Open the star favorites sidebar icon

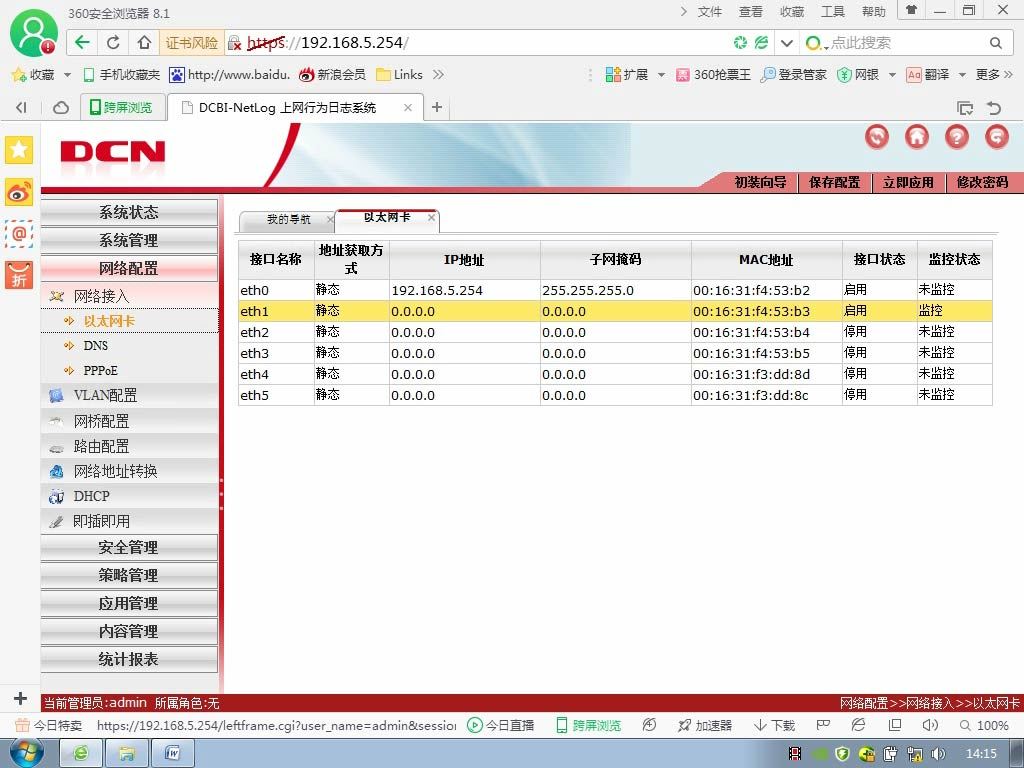pos(19,150)
